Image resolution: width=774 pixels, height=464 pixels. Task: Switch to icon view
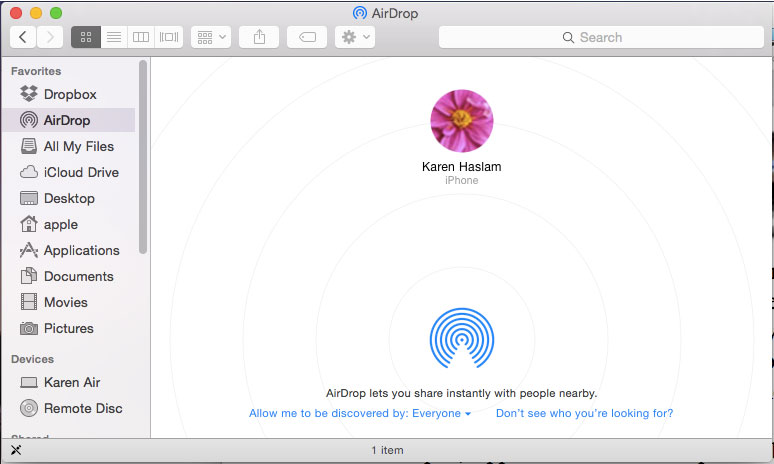coord(86,37)
